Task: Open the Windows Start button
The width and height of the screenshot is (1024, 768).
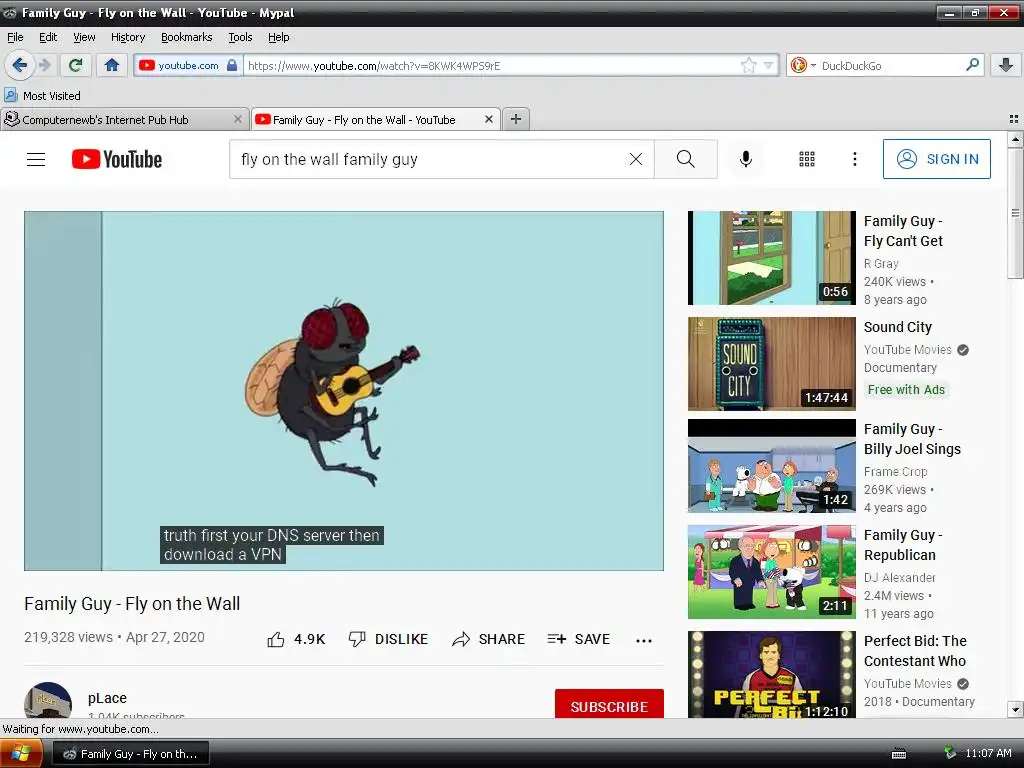Action: click(x=21, y=754)
